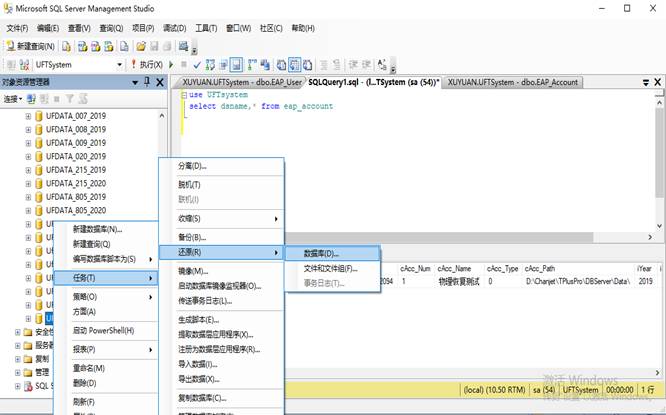666x415 pixels.
Task: Click the 新建查询(N) toolbar button
Action: point(31,46)
